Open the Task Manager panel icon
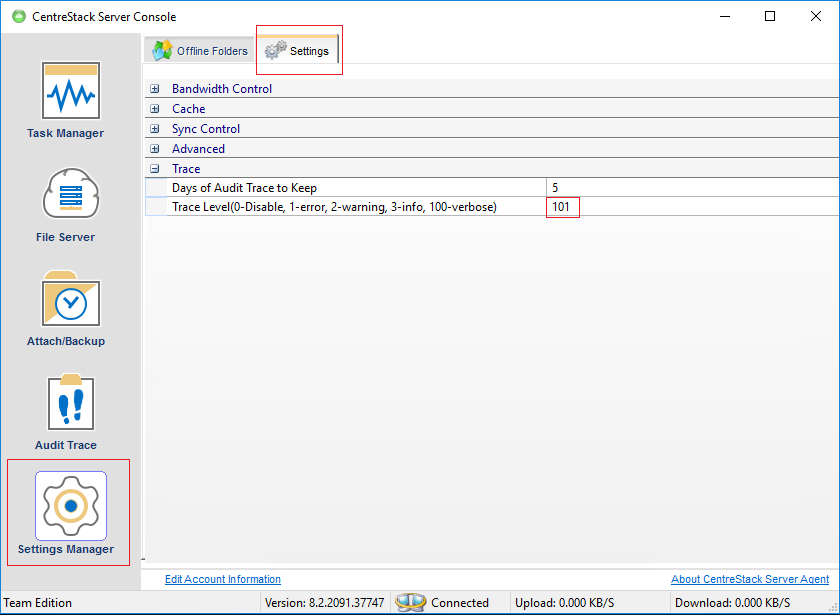 [71, 91]
